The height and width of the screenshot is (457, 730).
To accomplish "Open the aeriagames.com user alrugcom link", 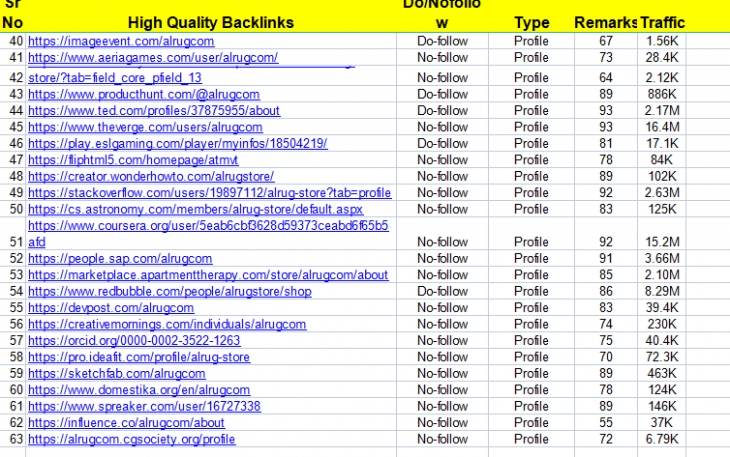I will point(153,58).
